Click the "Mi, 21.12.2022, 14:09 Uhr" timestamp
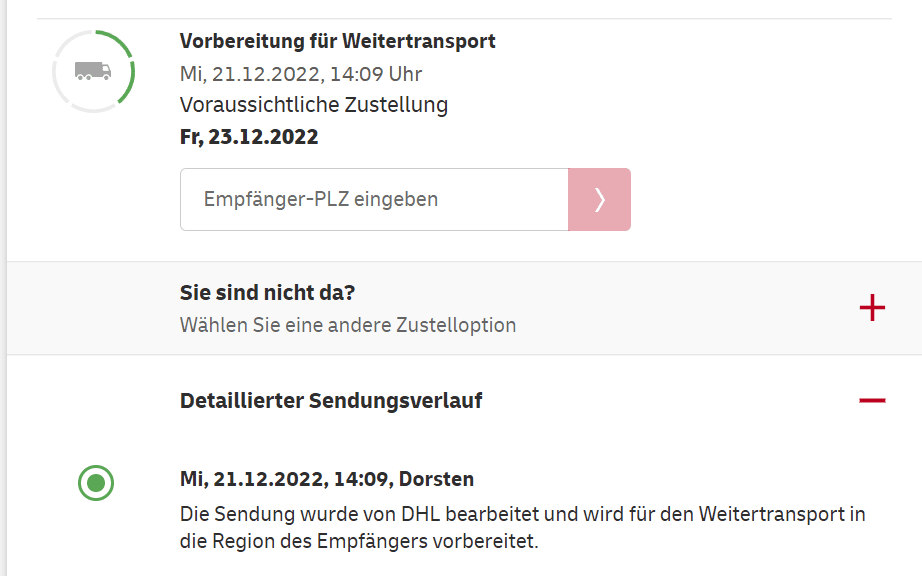 point(301,73)
